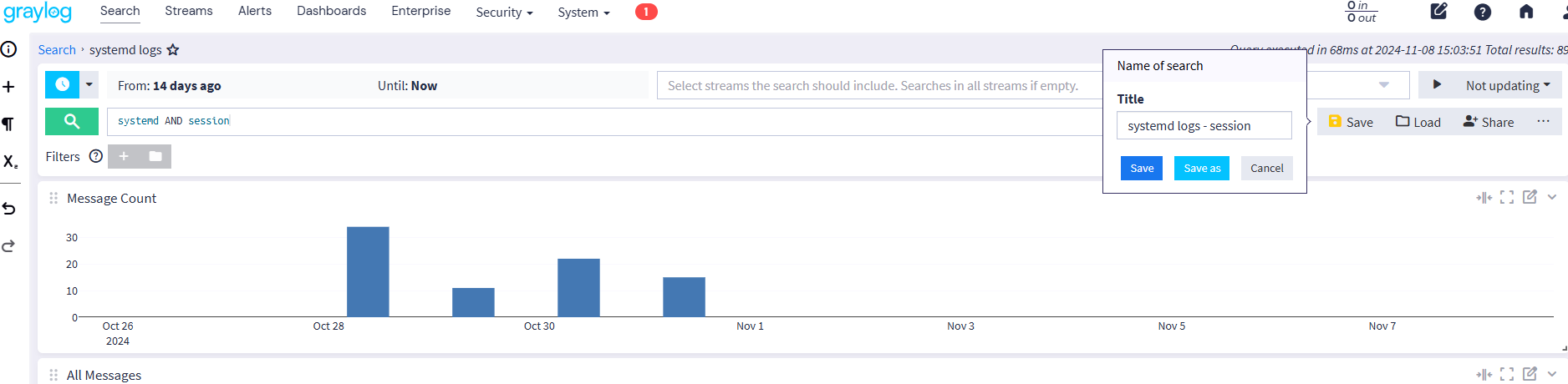Click the Filters help question mark icon
1568x384 pixels.
click(x=96, y=156)
